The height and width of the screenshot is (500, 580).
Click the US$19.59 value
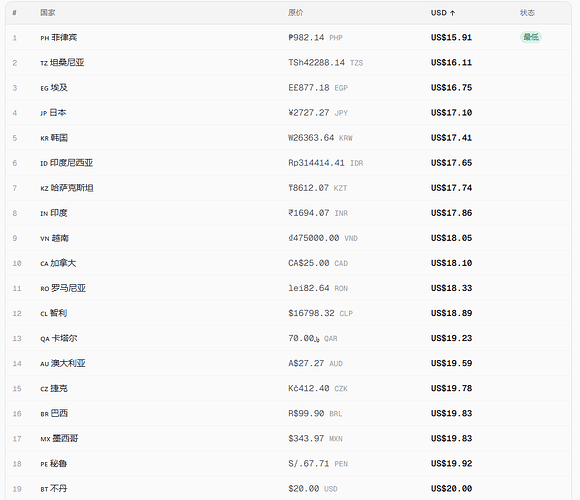pyautogui.click(x=451, y=364)
